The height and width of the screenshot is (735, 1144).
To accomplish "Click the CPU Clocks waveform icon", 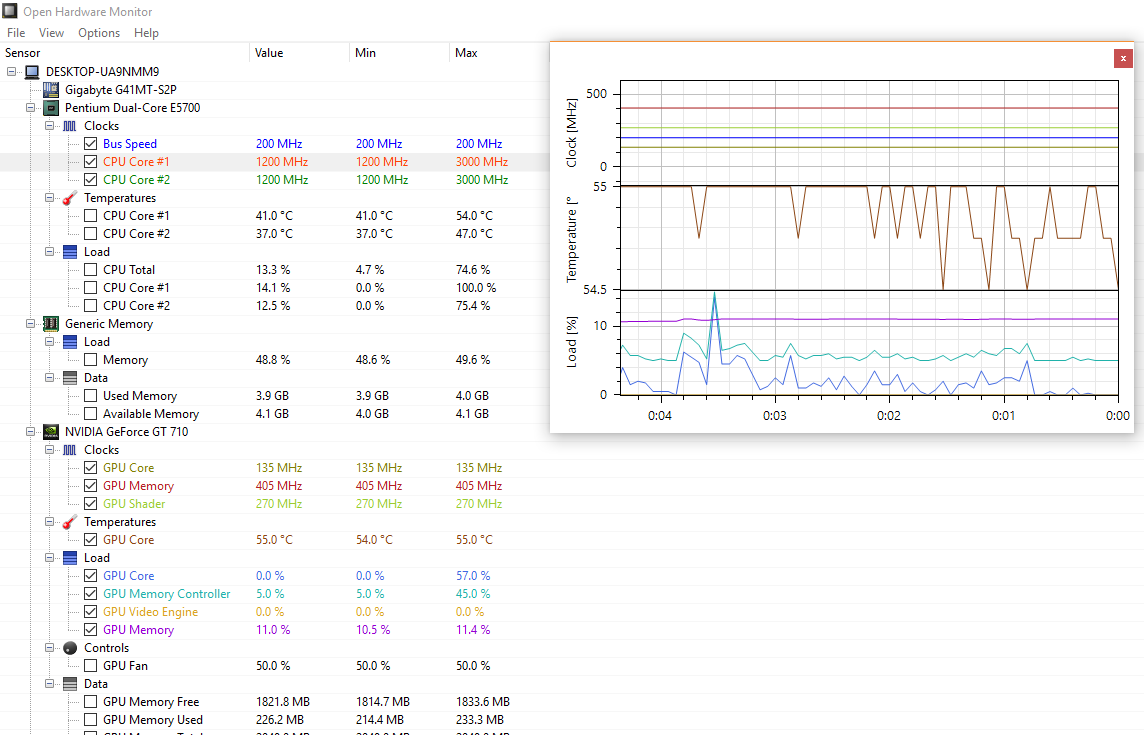I will [x=69, y=126].
